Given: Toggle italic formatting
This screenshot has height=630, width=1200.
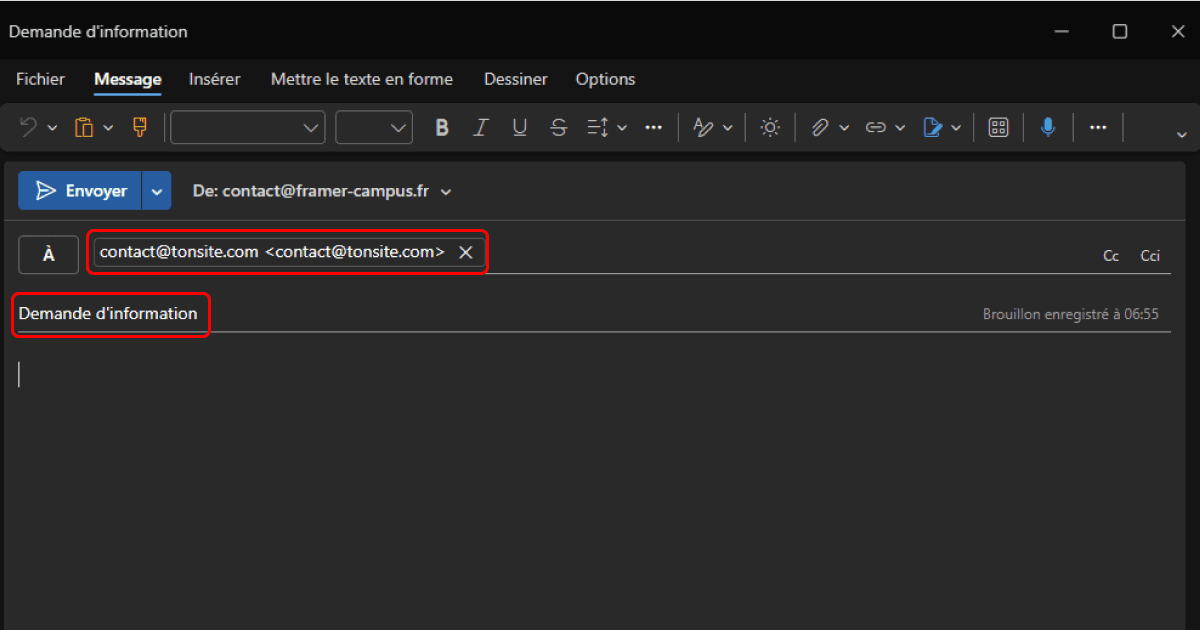Looking at the screenshot, I should (x=481, y=127).
